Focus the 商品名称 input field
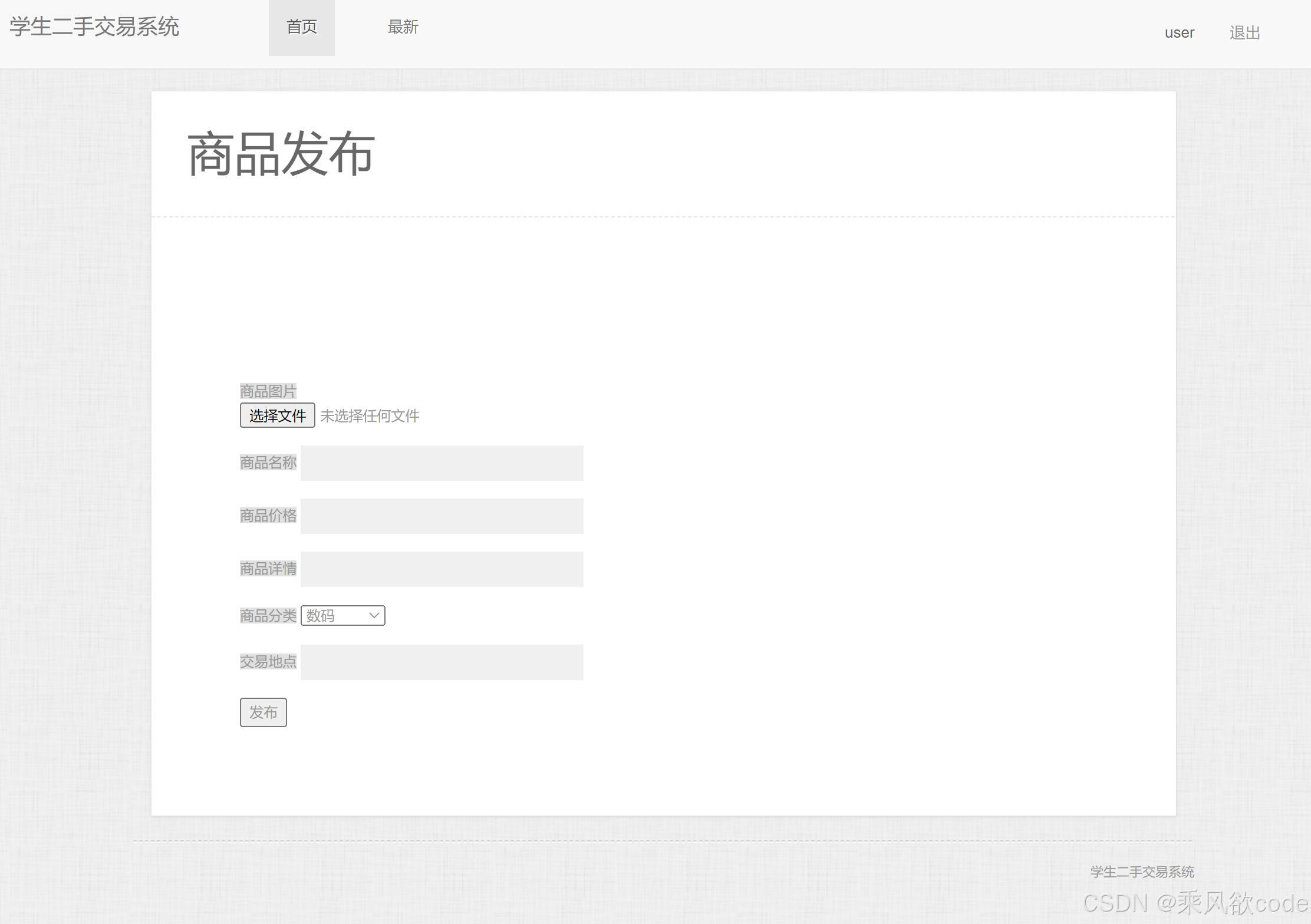 pos(442,463)
